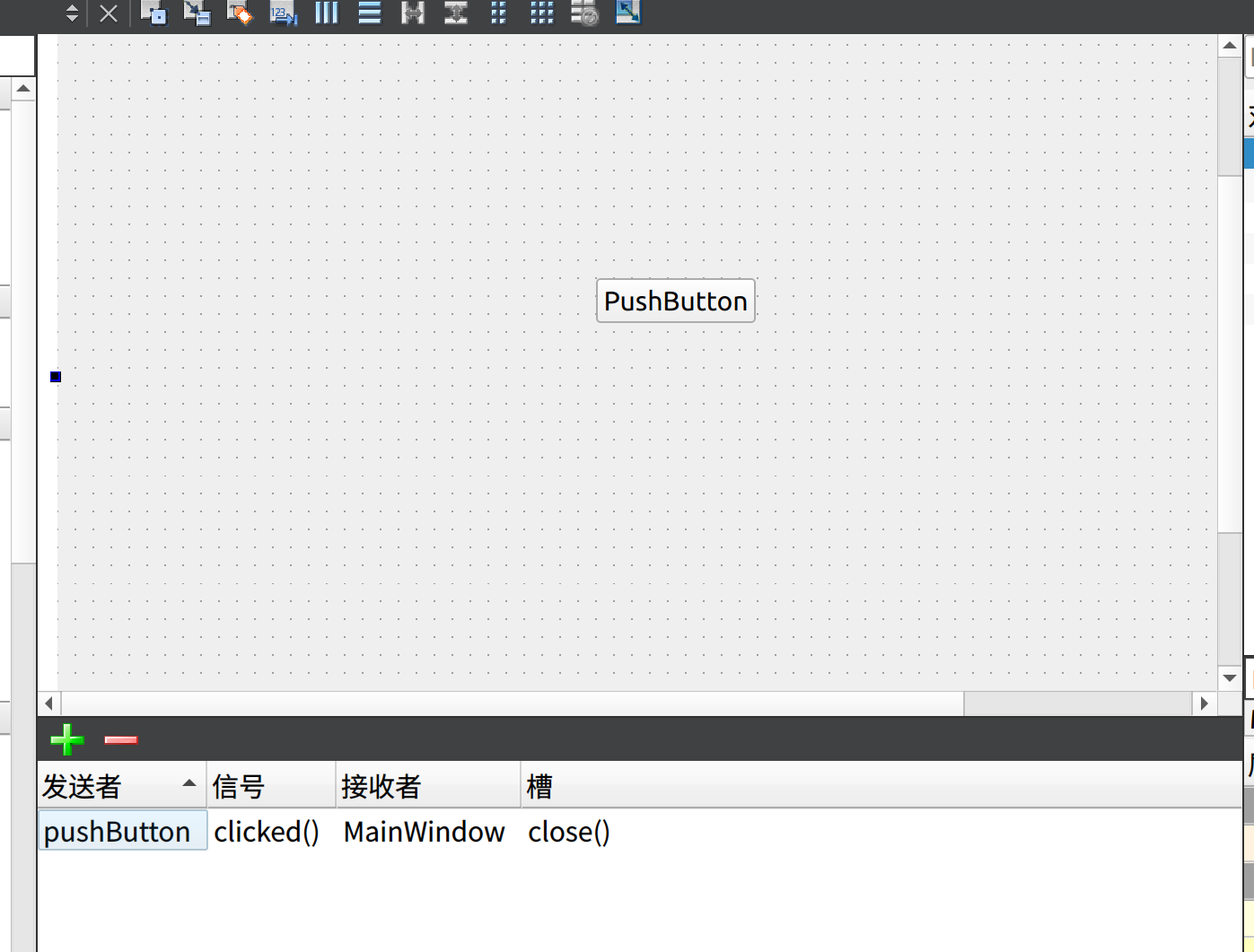
Task: Activate the Edit Buddies tool
Action: 240,13
